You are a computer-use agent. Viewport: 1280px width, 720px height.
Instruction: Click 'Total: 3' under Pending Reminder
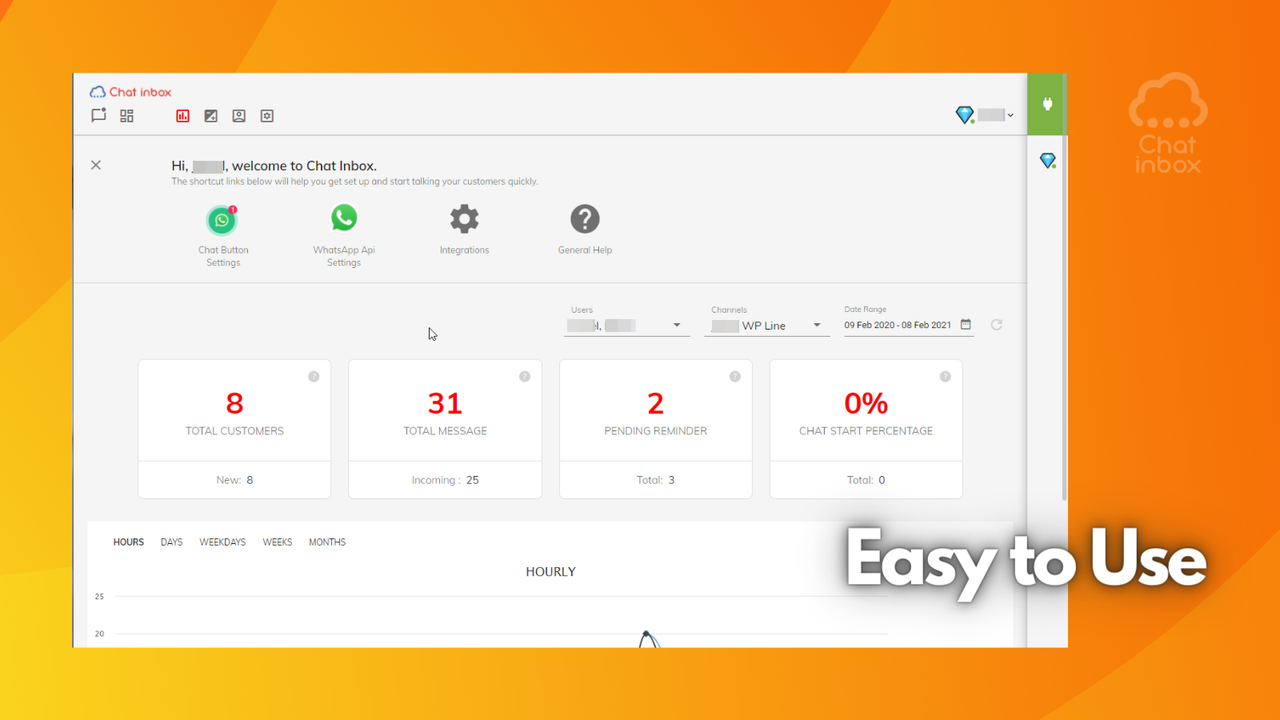[656, 480]
